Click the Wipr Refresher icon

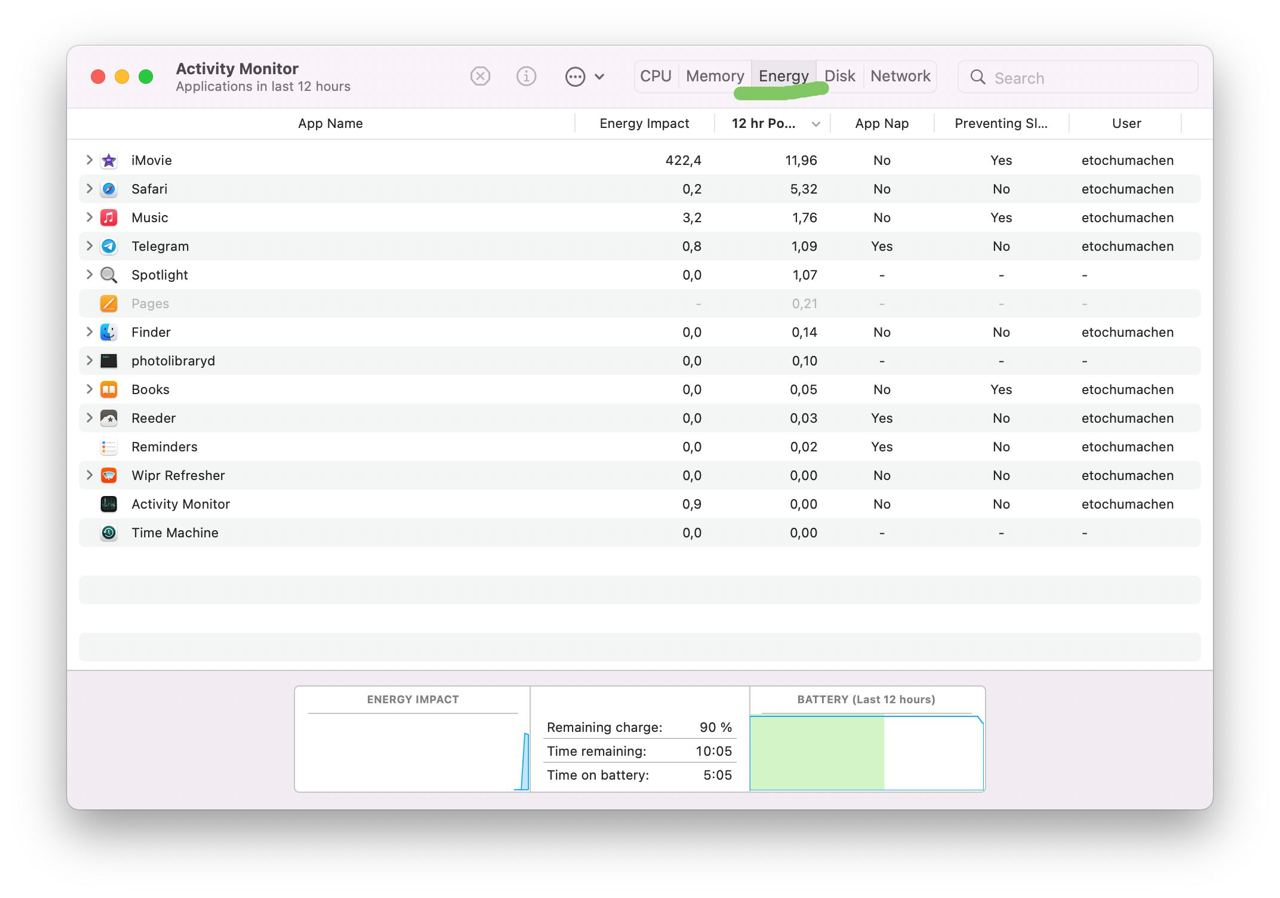(x=109, y=475)
